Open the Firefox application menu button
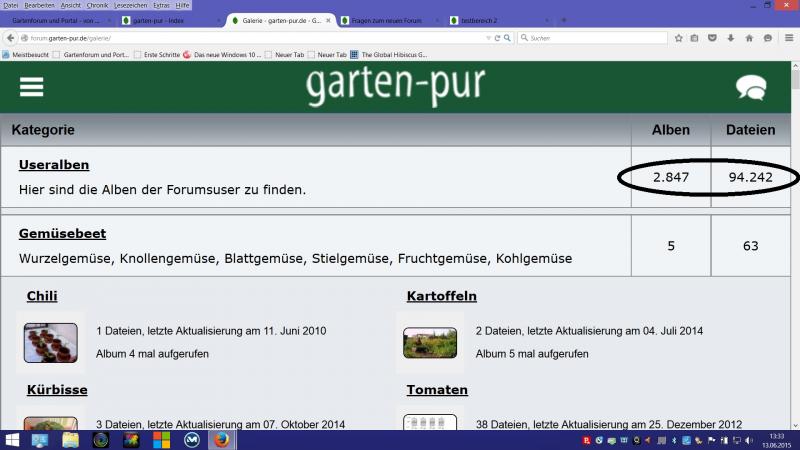Viewport: 800px width, 450px height. pyautogui.click(x=787, y=38)
